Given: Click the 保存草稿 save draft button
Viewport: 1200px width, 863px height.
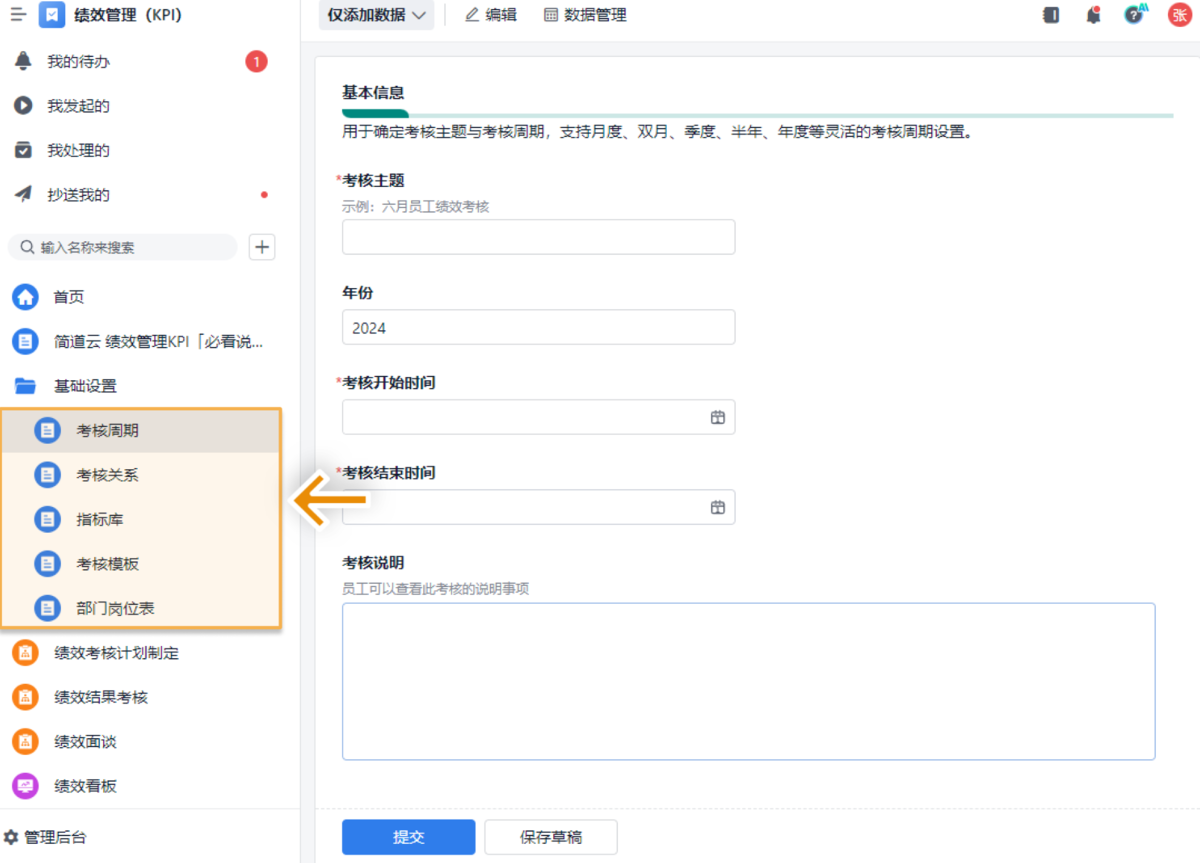Looking at the screenshot, I should coord(550,837).
